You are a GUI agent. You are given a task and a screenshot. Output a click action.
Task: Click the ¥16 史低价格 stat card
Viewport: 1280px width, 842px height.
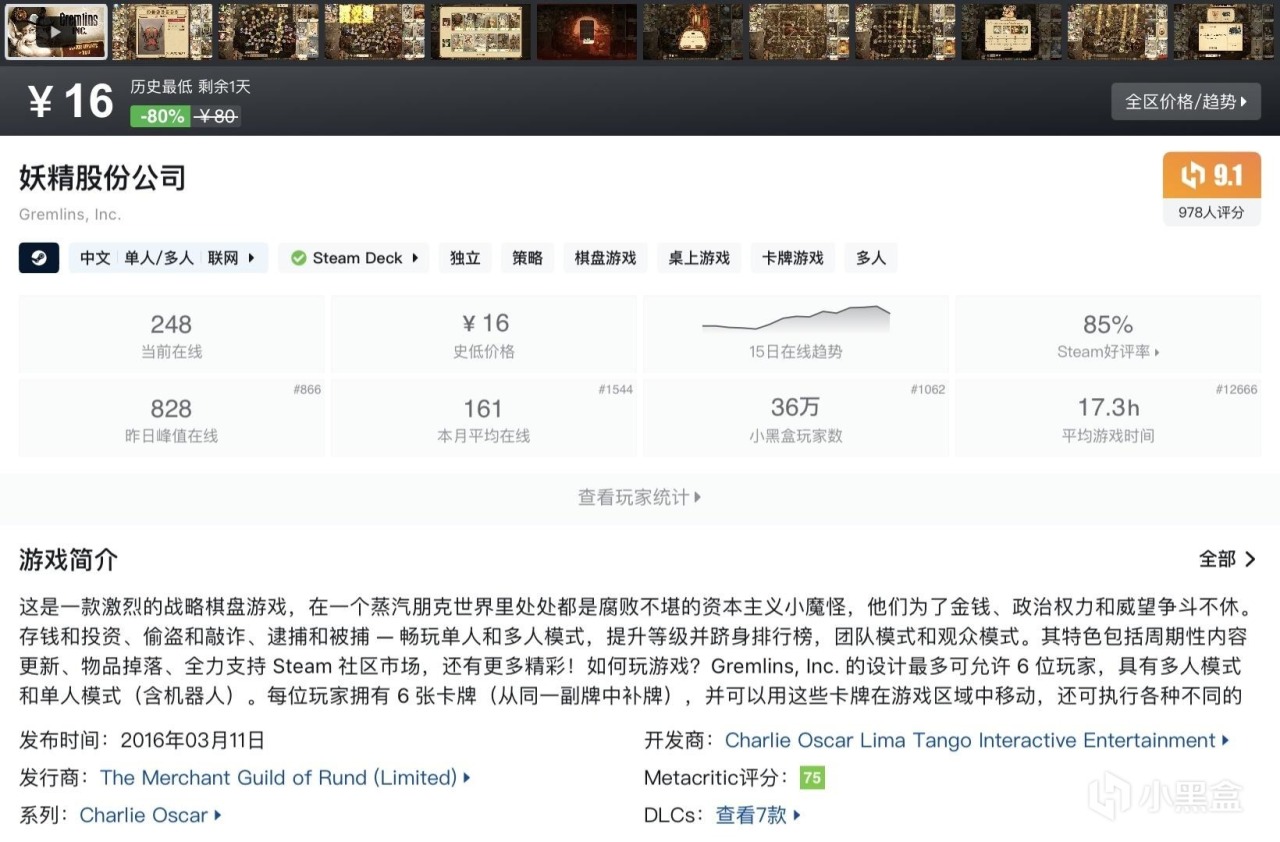point(483,334)
